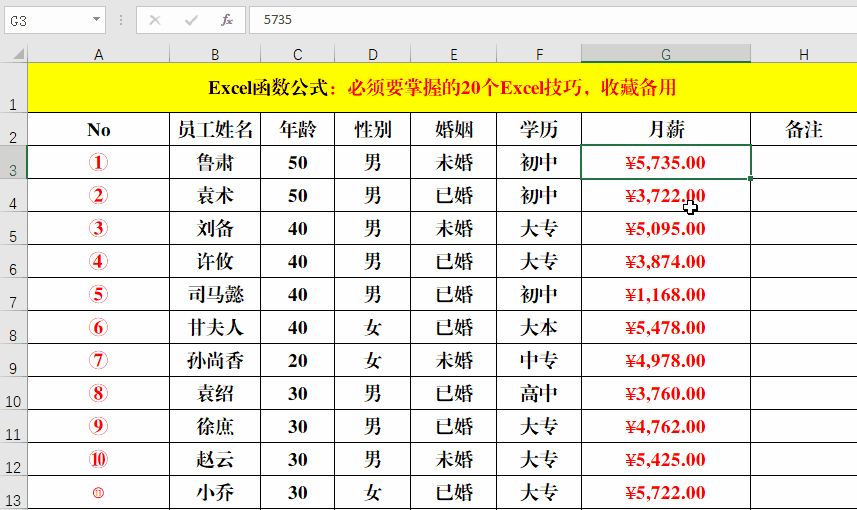Image resolution: width=857 pixels, height=510 pixels.
Task: Select row 8 header
Action: click(13, 327)
